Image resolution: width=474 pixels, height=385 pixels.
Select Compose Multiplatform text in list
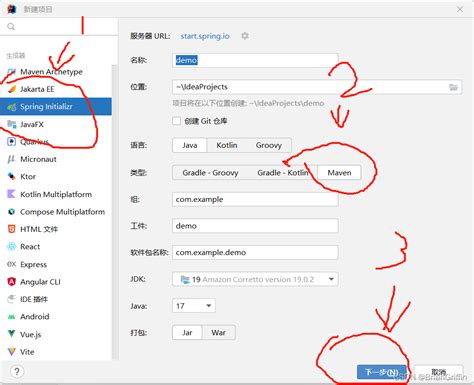62,212
